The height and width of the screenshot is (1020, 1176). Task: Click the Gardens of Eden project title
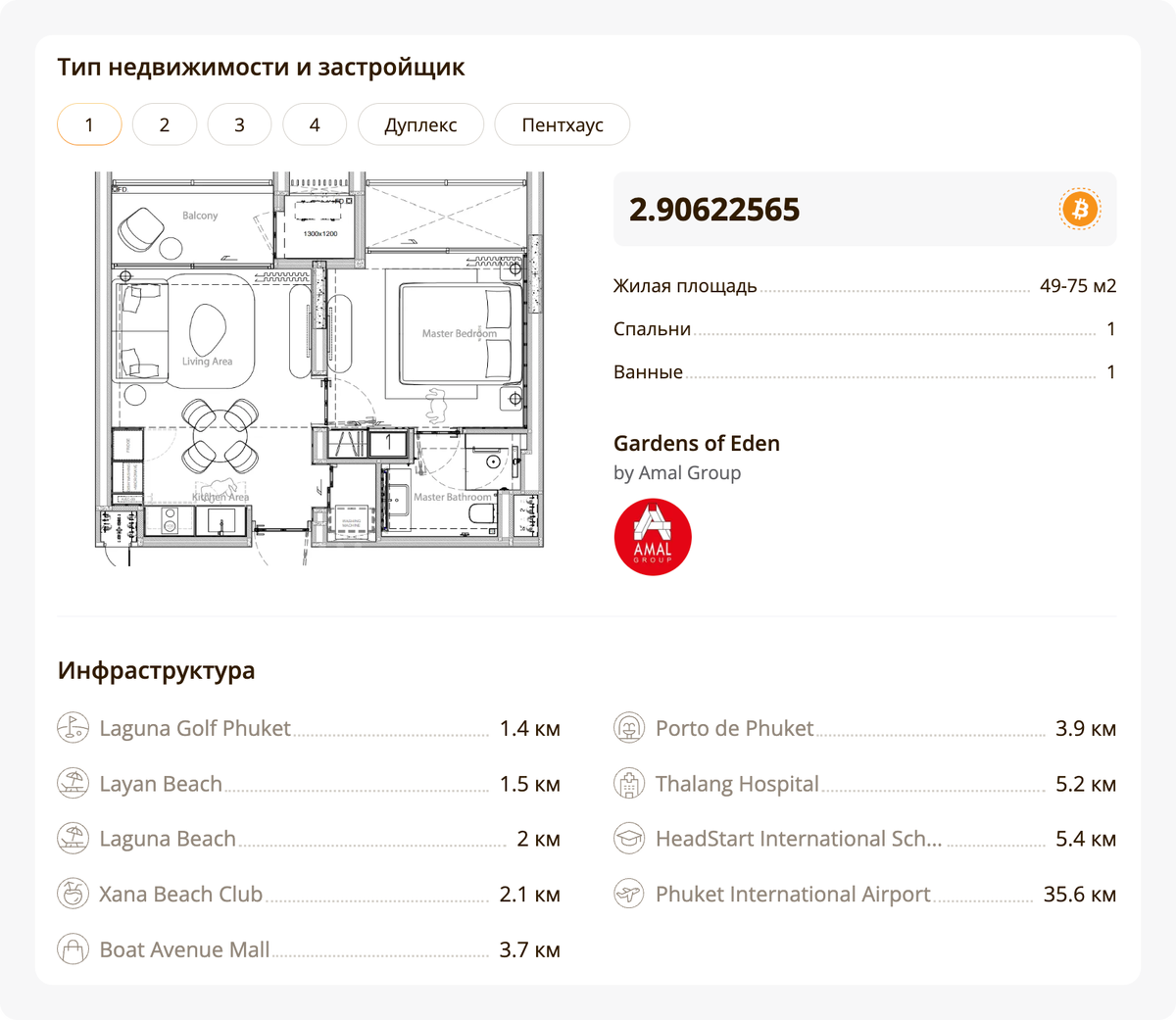coord(697,443)
